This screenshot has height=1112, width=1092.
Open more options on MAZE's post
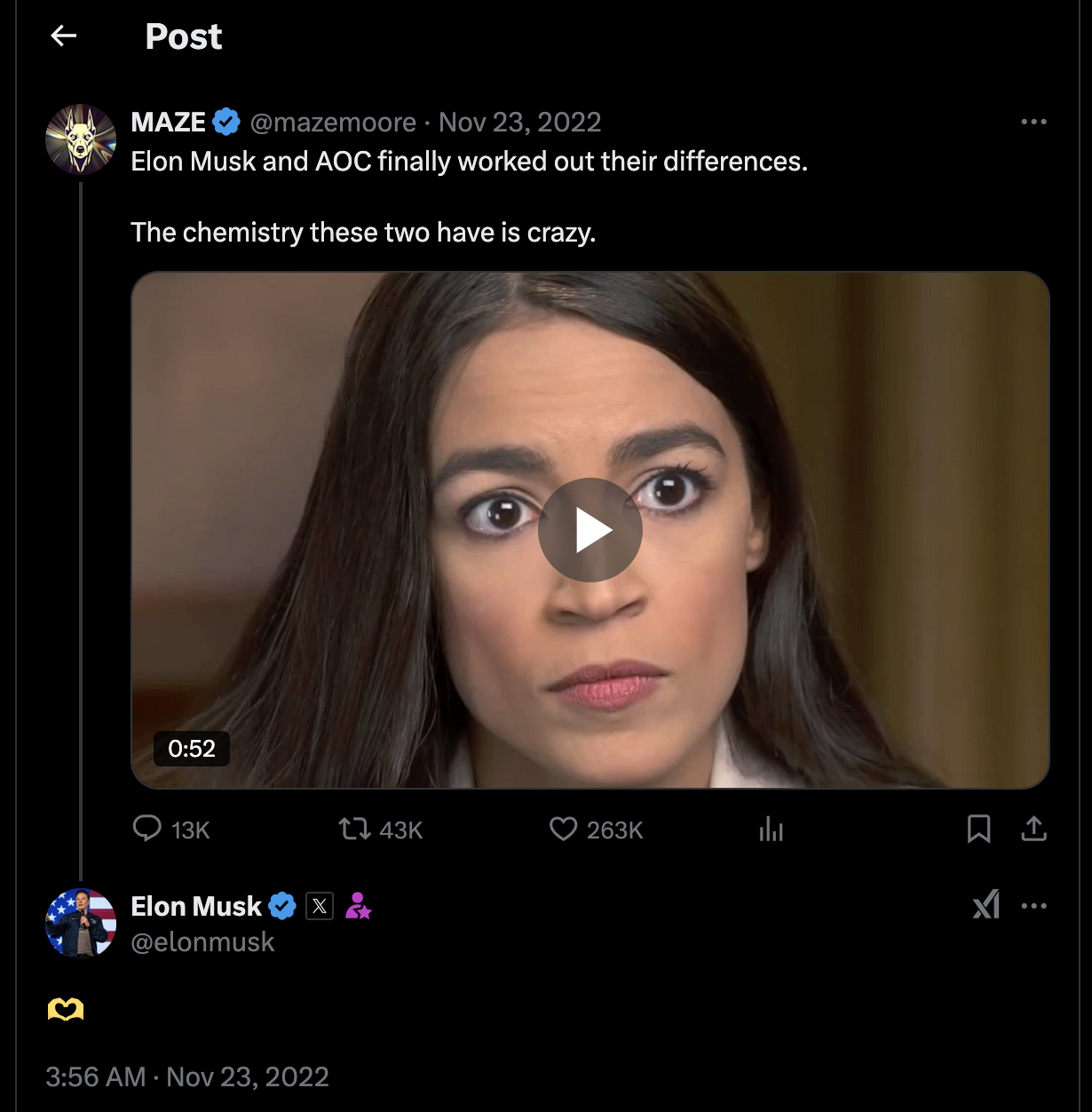tap(1033, 122)
